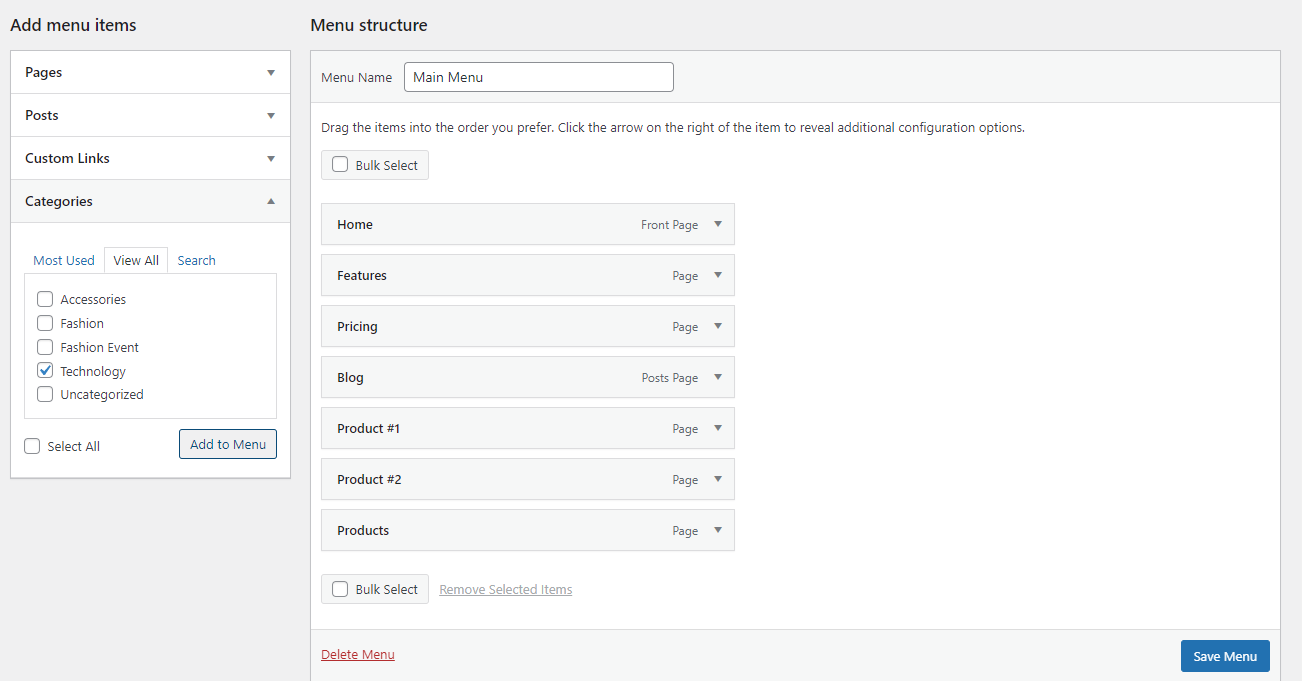Click the Delete Menu link
The height and width of the screenshot is (681, 1302).
tap(358, 655)
